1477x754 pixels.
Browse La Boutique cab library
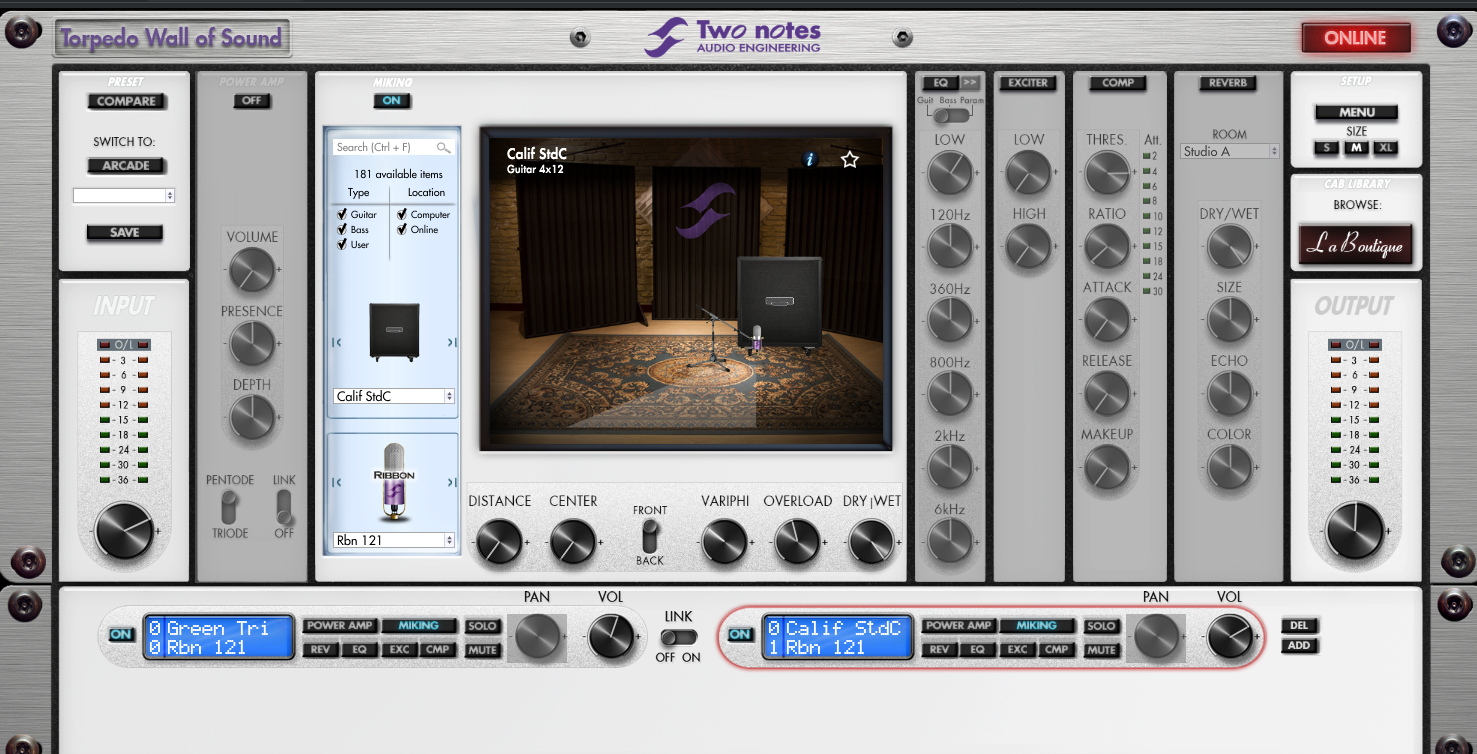(x=1355, y=245)
